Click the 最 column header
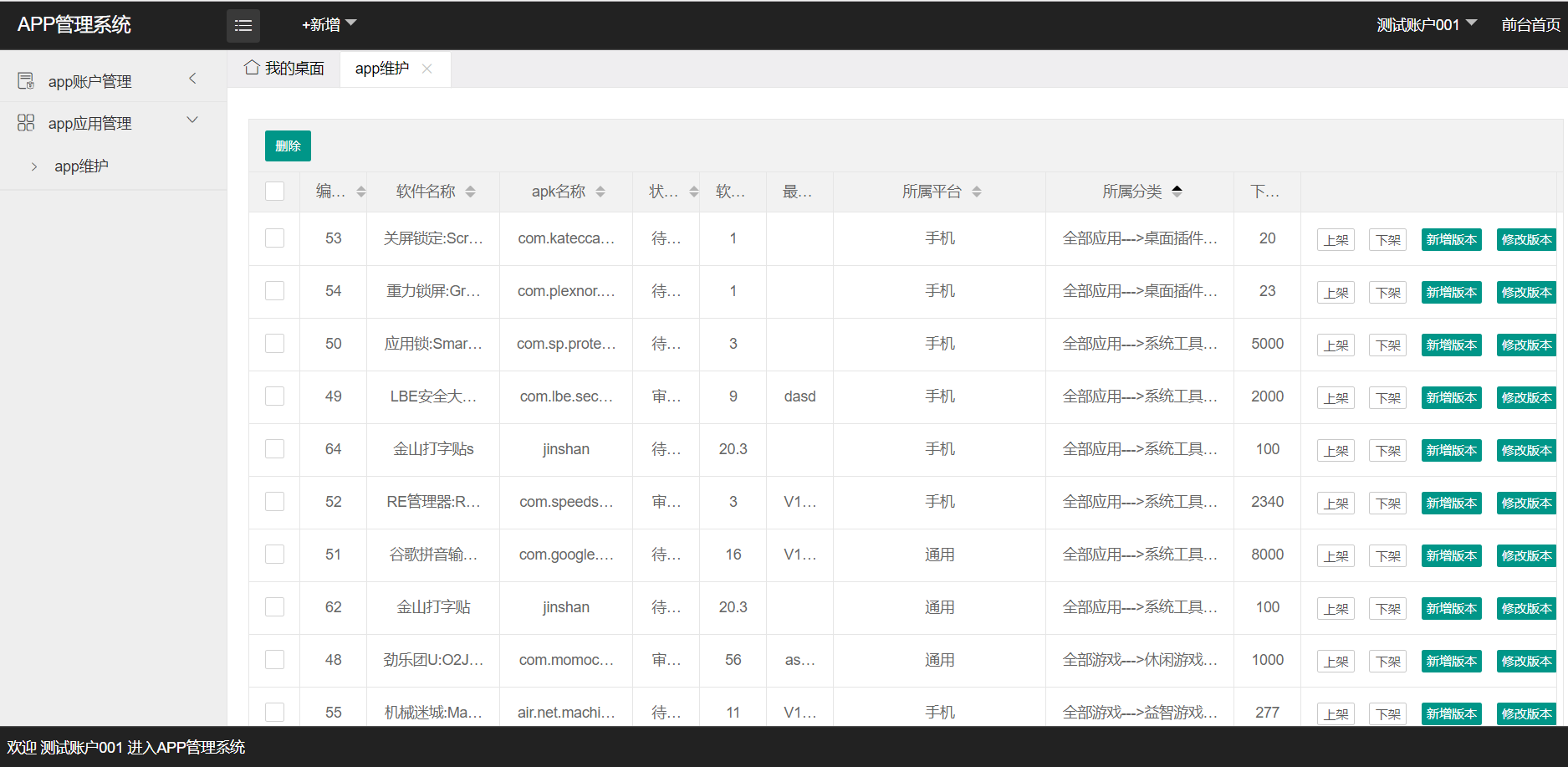Image resolution: width=1568 pixels, height=767 pixels. click(799, 192)
